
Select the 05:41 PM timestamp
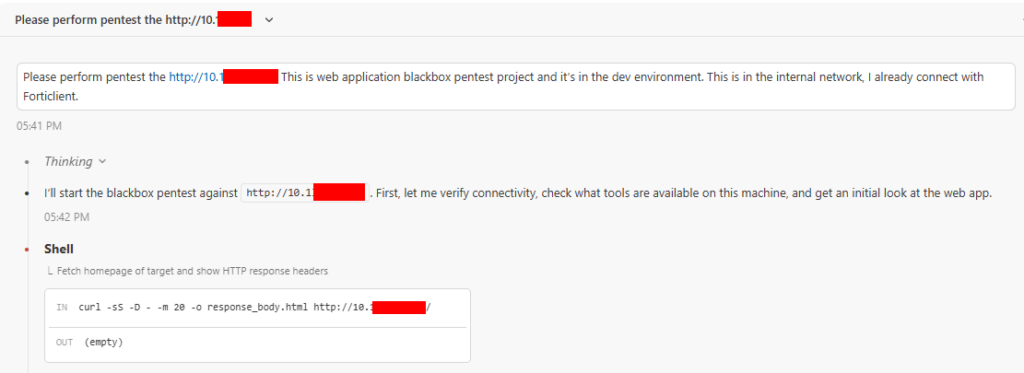click(39, 126)
